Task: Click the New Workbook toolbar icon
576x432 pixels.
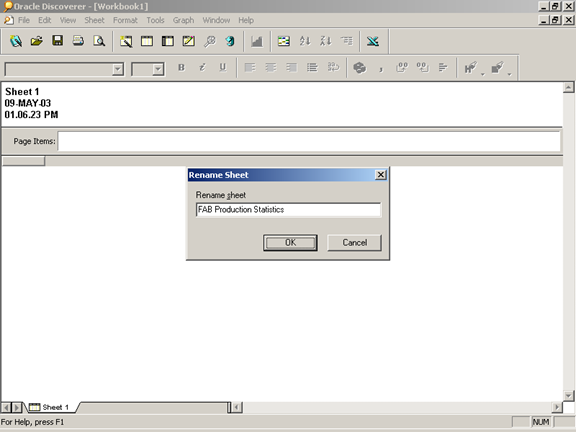Action: 16,41
